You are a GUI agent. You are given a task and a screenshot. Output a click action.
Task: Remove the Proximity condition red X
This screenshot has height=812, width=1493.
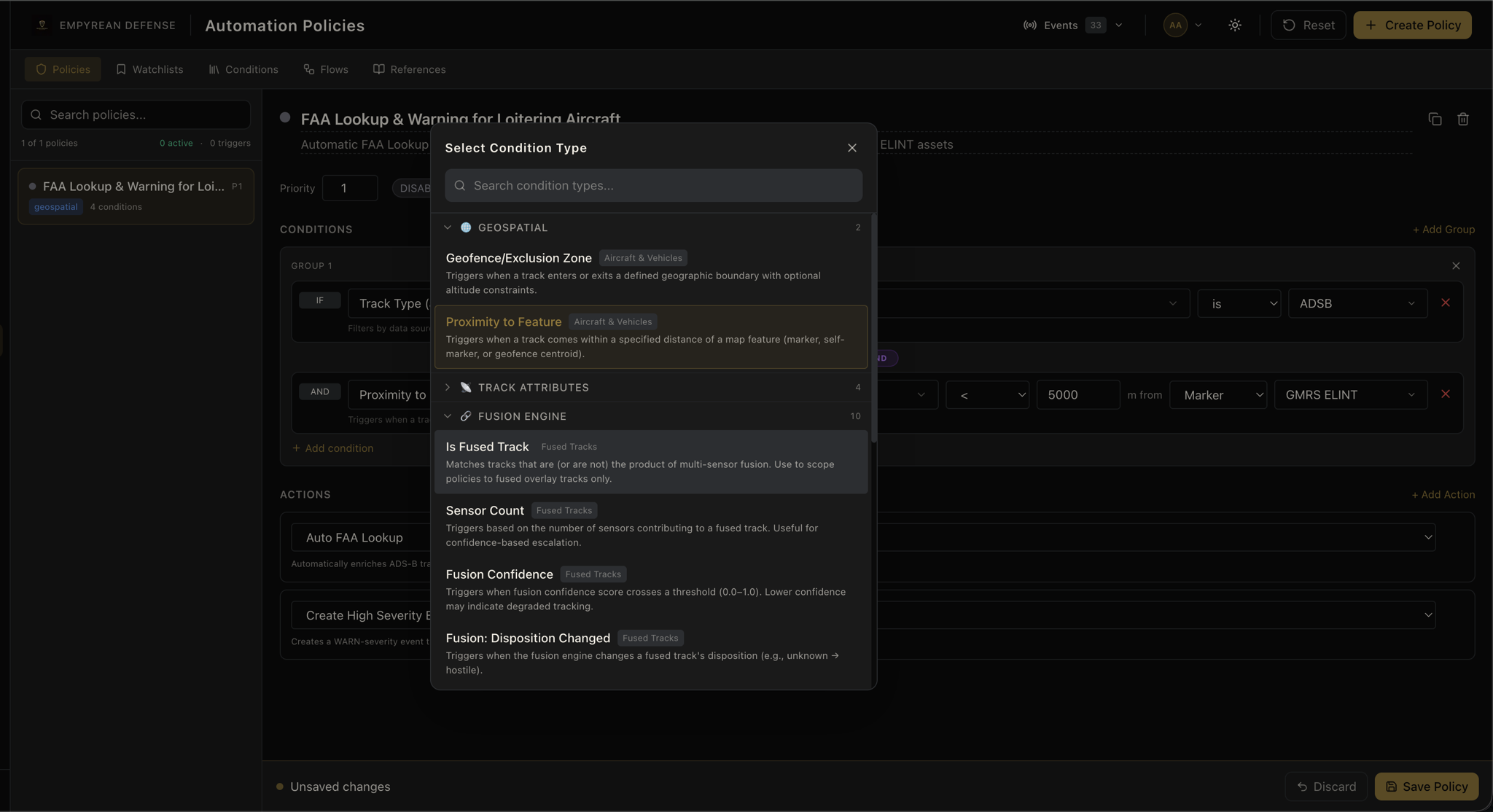pos(1445,394)
